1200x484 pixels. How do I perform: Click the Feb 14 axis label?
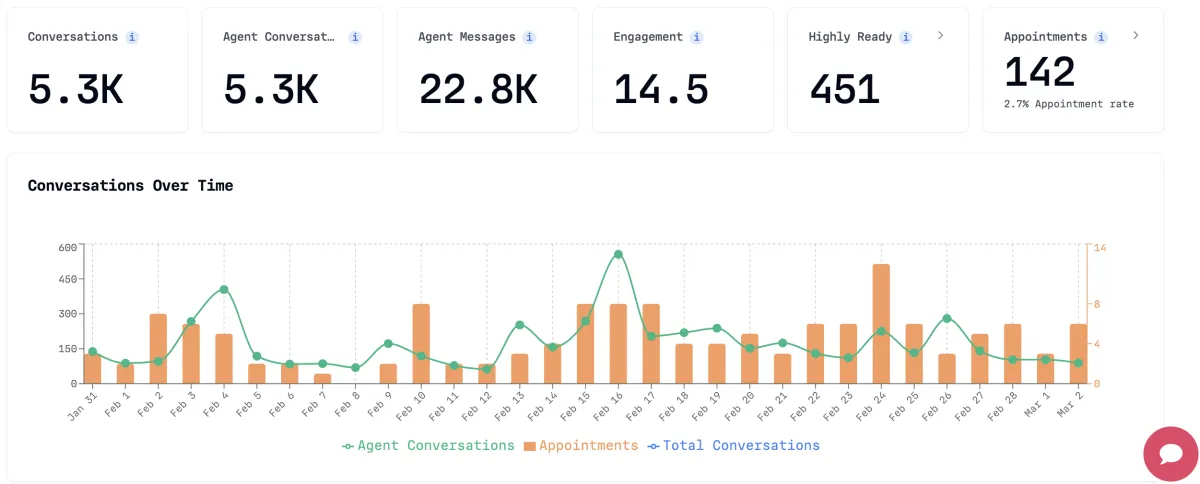(x=544, y=406)
